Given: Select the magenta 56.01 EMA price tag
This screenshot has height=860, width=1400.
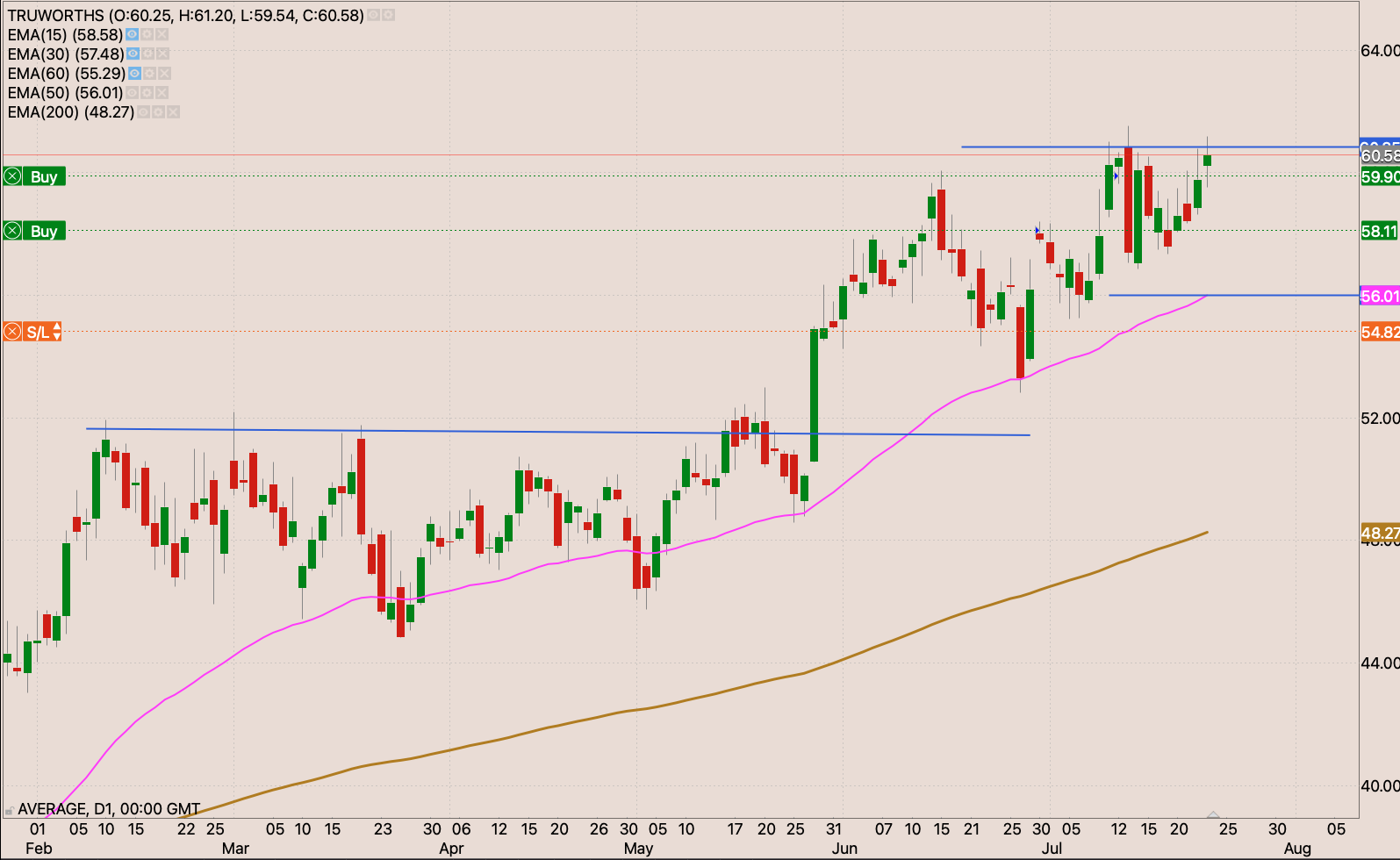Looking at the screenshot, I should point(1379,296).
